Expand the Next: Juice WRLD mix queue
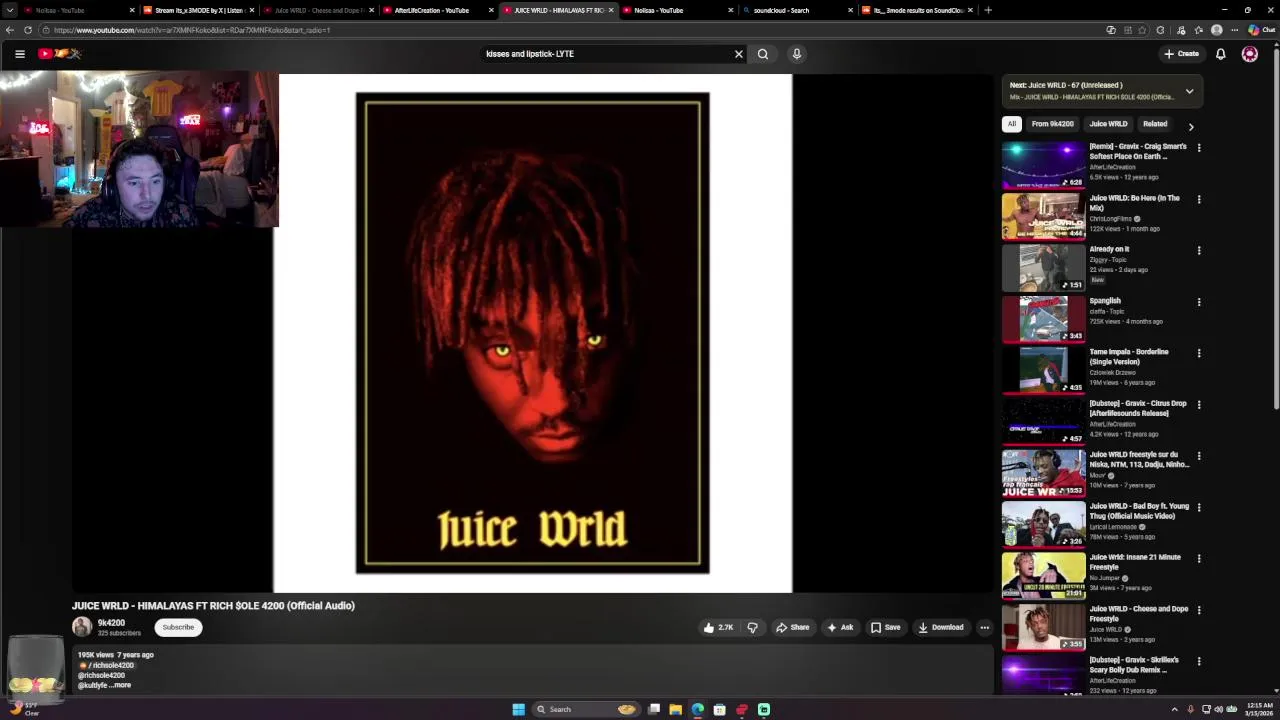Viewport: 1280px width, 720px height. tap(1189, 91)
